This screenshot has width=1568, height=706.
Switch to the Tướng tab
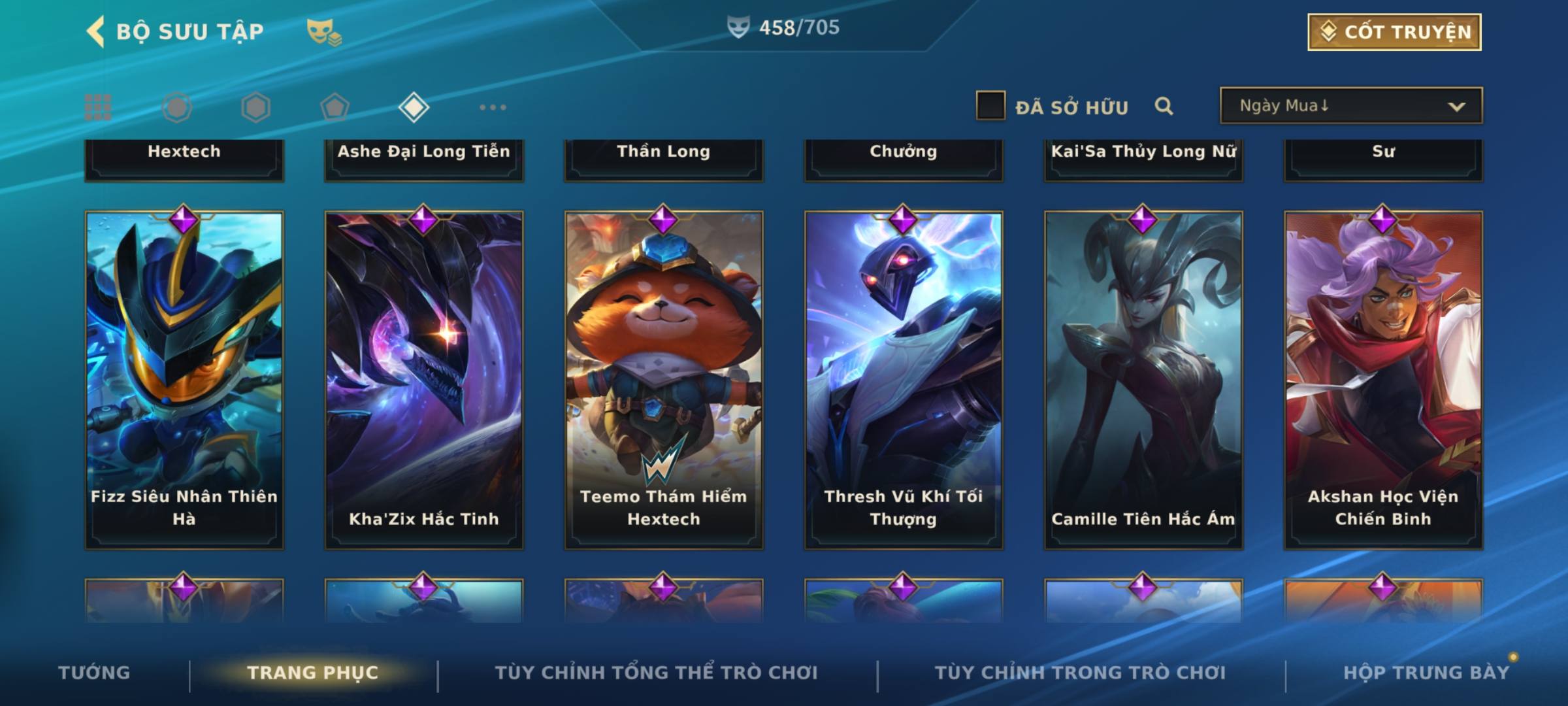coord(94,673)
